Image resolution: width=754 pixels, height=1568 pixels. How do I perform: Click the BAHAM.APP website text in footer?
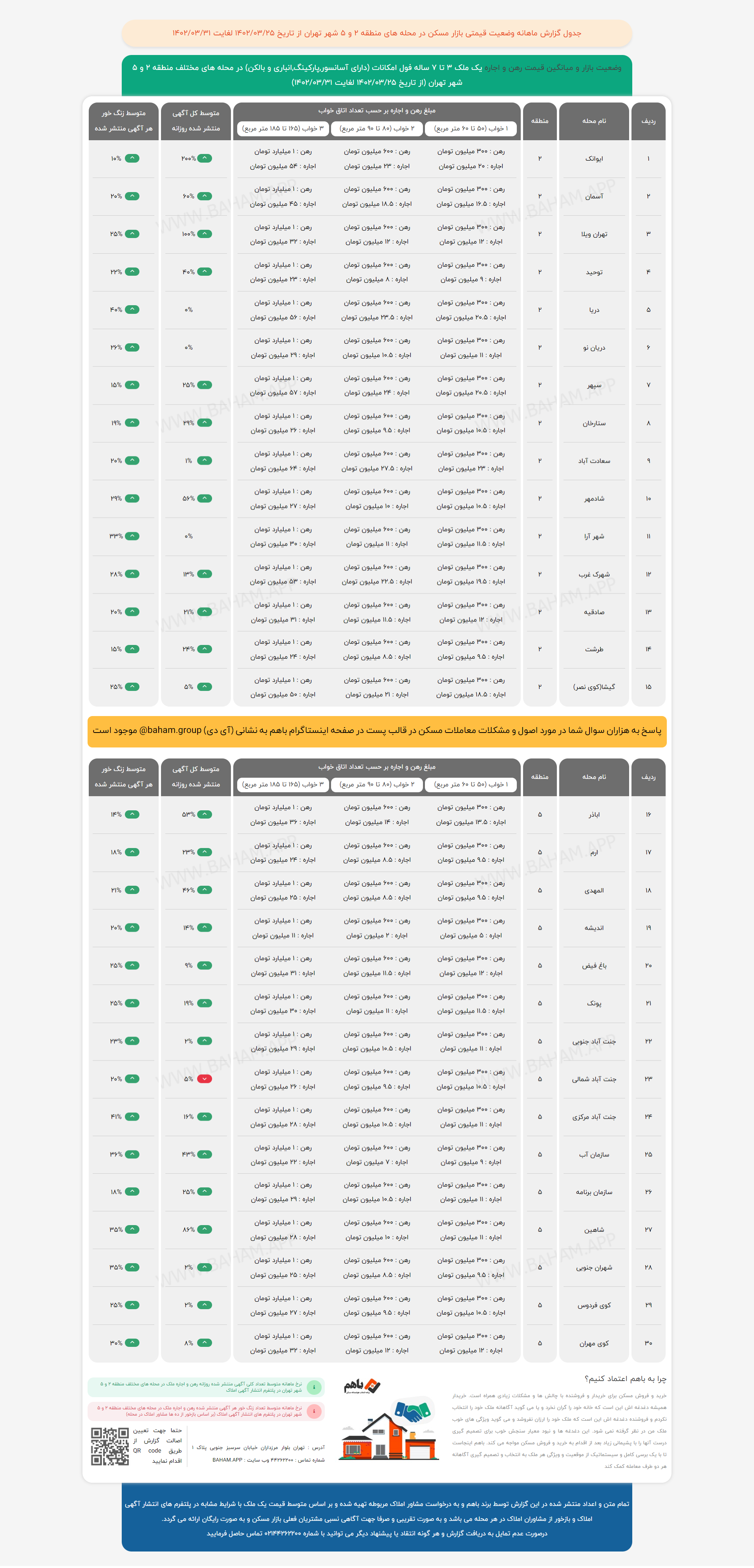coord(227,1460)
